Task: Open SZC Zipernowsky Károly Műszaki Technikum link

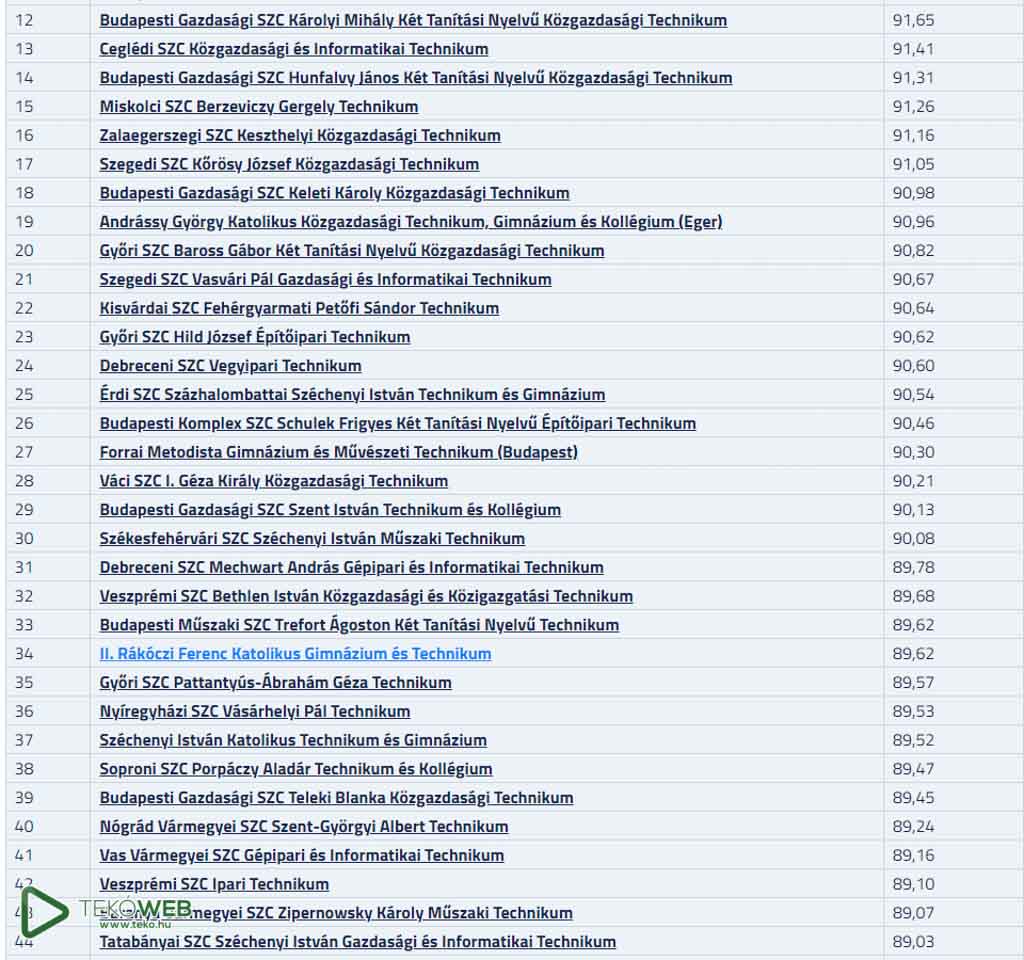Action: point(336,911)
